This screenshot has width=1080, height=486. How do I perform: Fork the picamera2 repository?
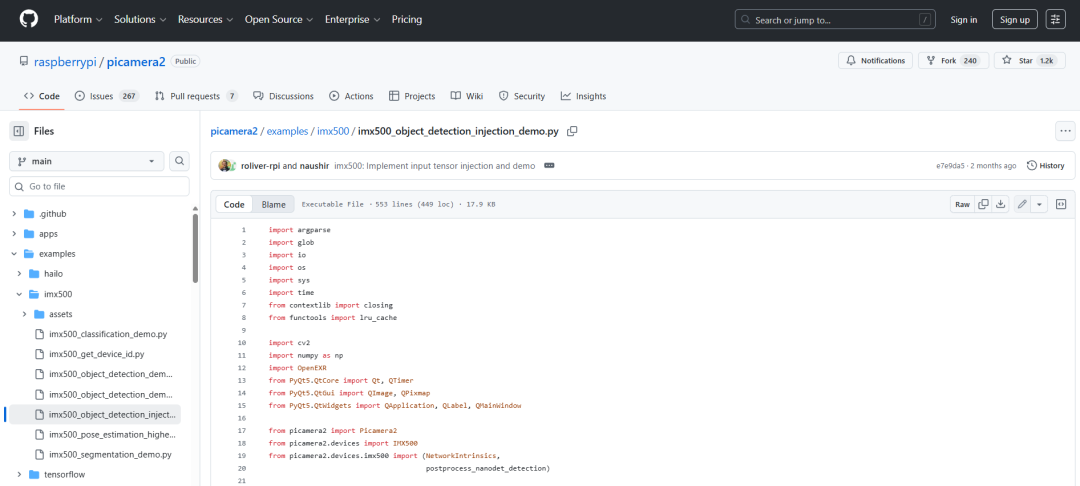[x=953, y=61]
